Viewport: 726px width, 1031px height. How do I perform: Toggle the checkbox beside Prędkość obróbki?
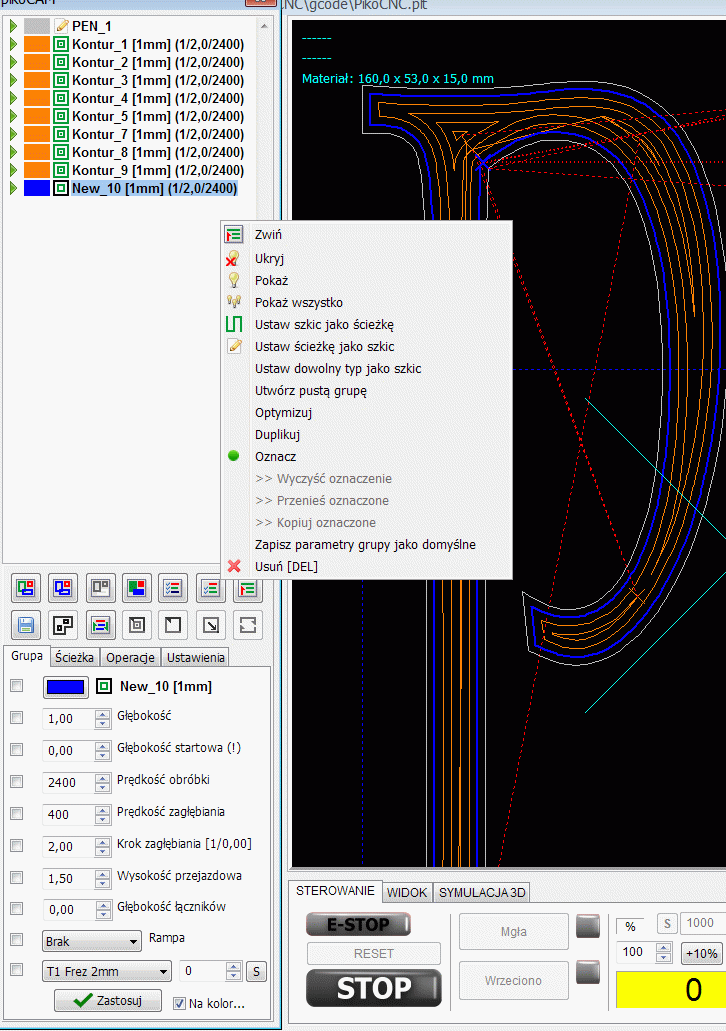tap(17, 782)
